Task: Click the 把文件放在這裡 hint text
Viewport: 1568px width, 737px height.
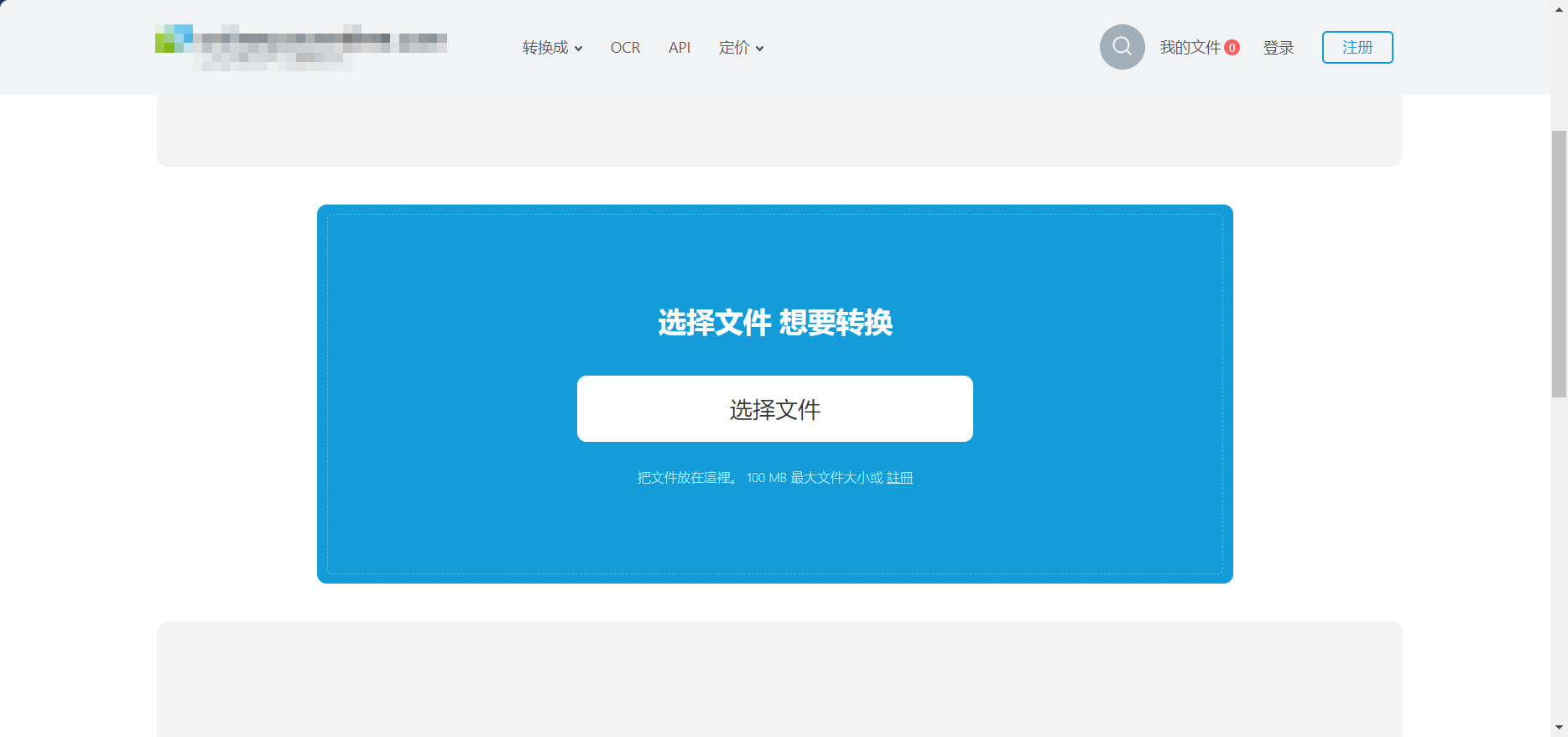Action: tap(685, 478)
